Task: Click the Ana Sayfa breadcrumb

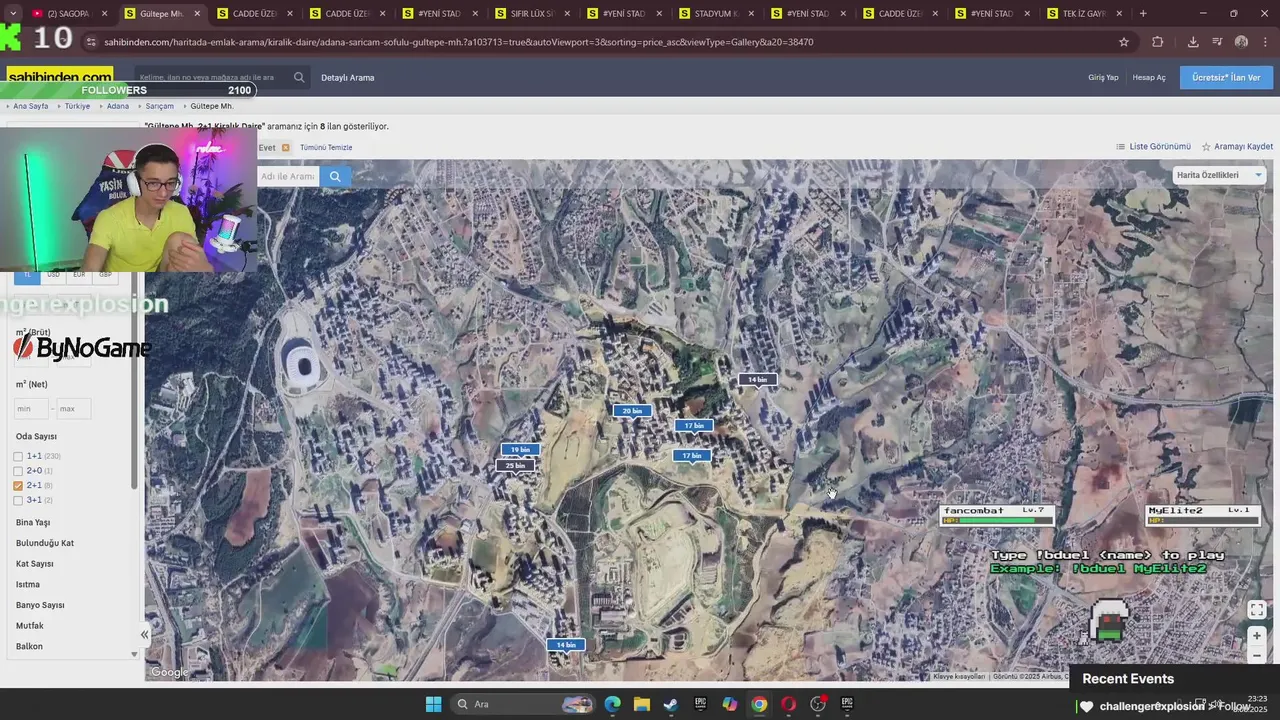Action: coord(30,106)
